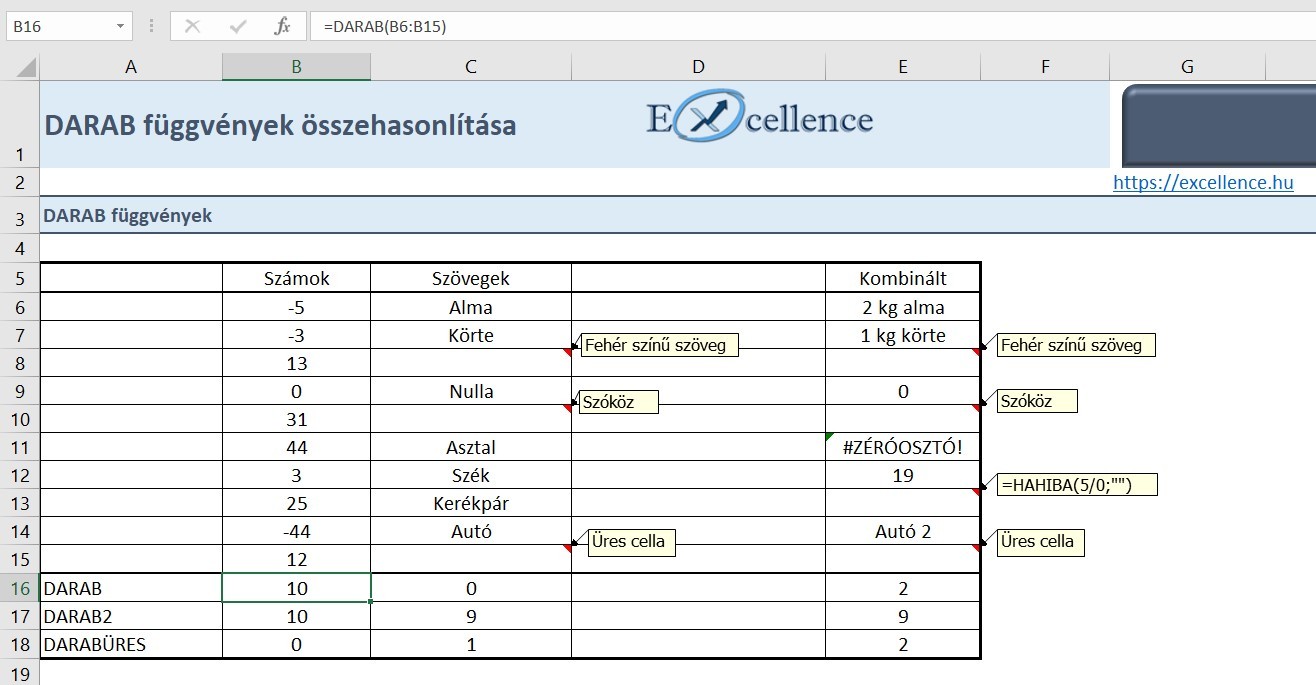
Task: Click the 'DARAB függvények' section heading cell
Action: click(x=126, y=215)
